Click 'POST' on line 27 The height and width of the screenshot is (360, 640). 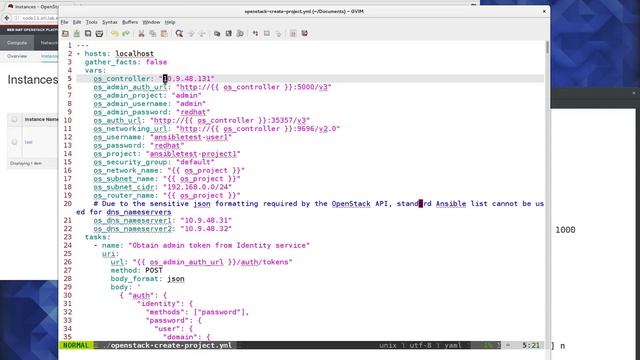[154, 270]
